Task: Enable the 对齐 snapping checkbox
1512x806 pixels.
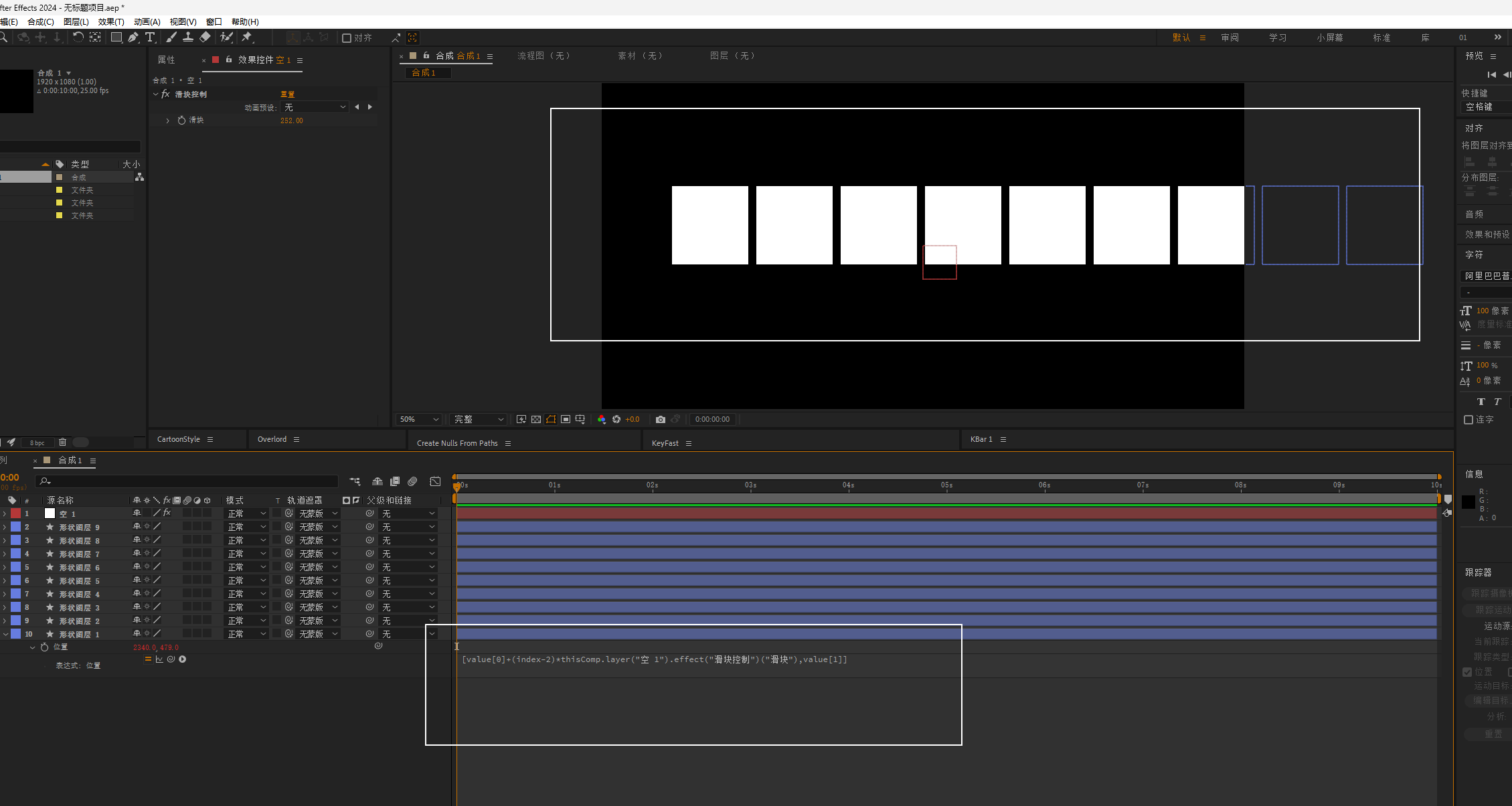Action: (347, 38)
